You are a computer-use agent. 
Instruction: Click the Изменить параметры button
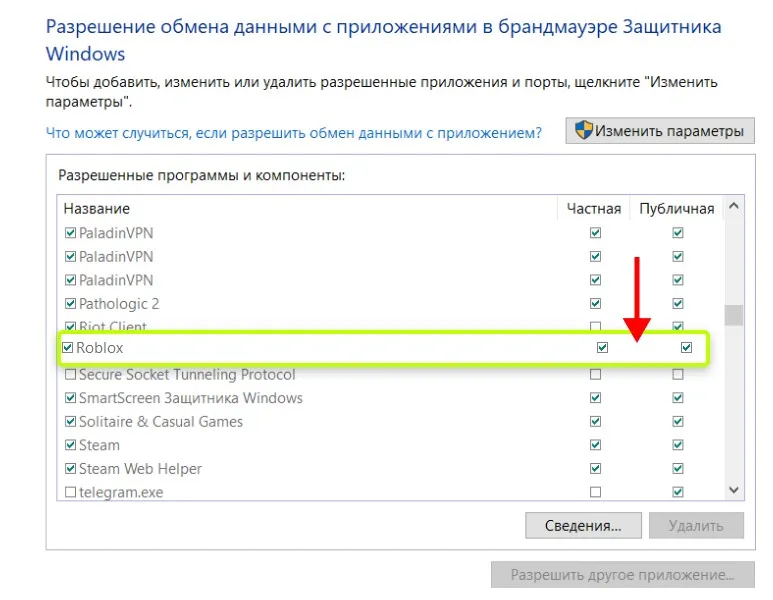[660, 131]
